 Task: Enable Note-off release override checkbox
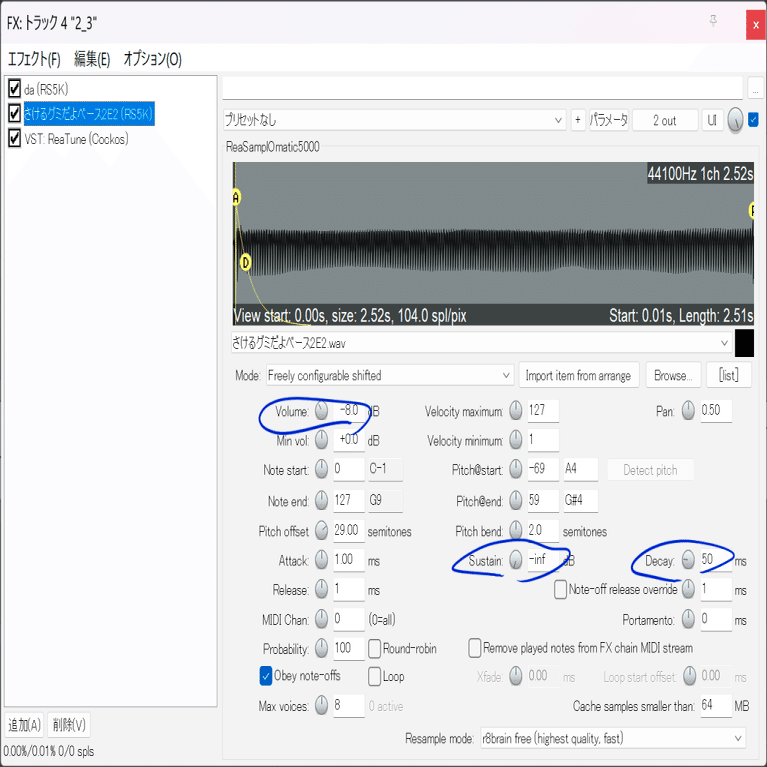(x=560, y=589)
